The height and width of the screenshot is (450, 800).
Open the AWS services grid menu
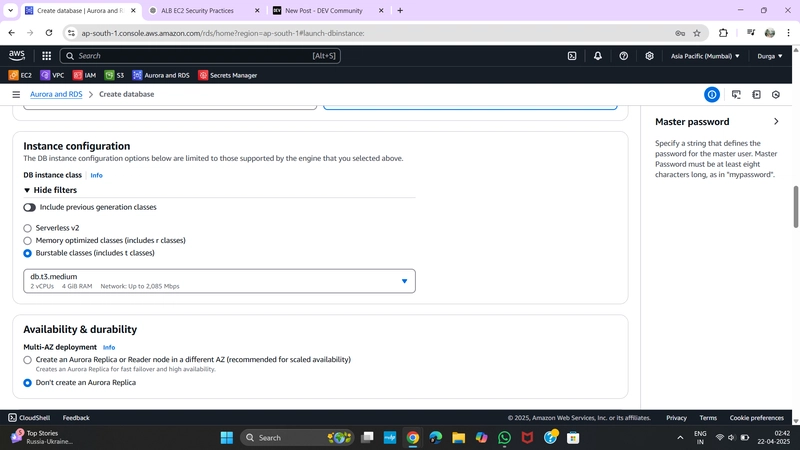pyautogui.click(x=46, y=56)
